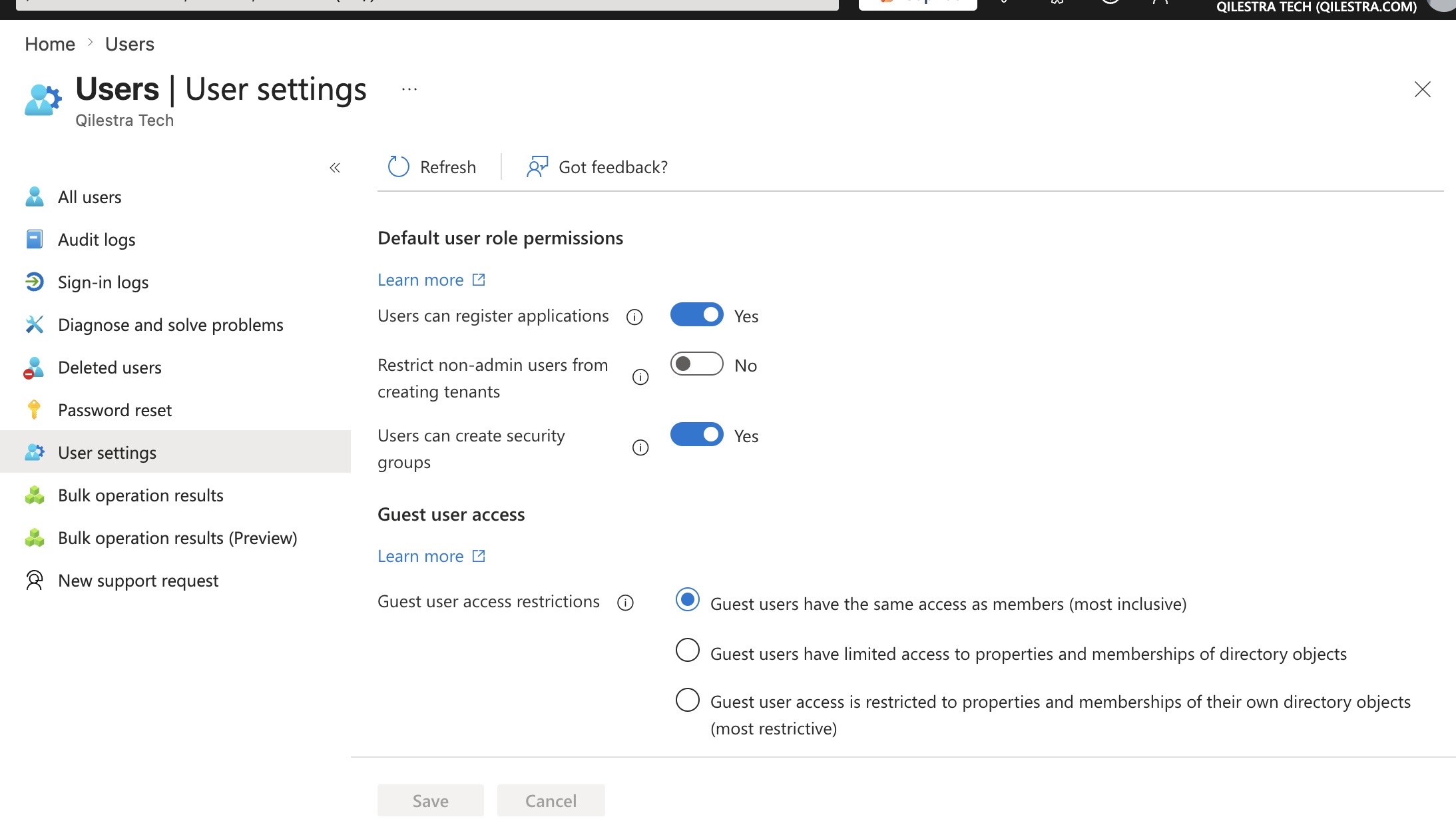Go to Home breadcrumb

pyautogui.click(x=50, y=44)
